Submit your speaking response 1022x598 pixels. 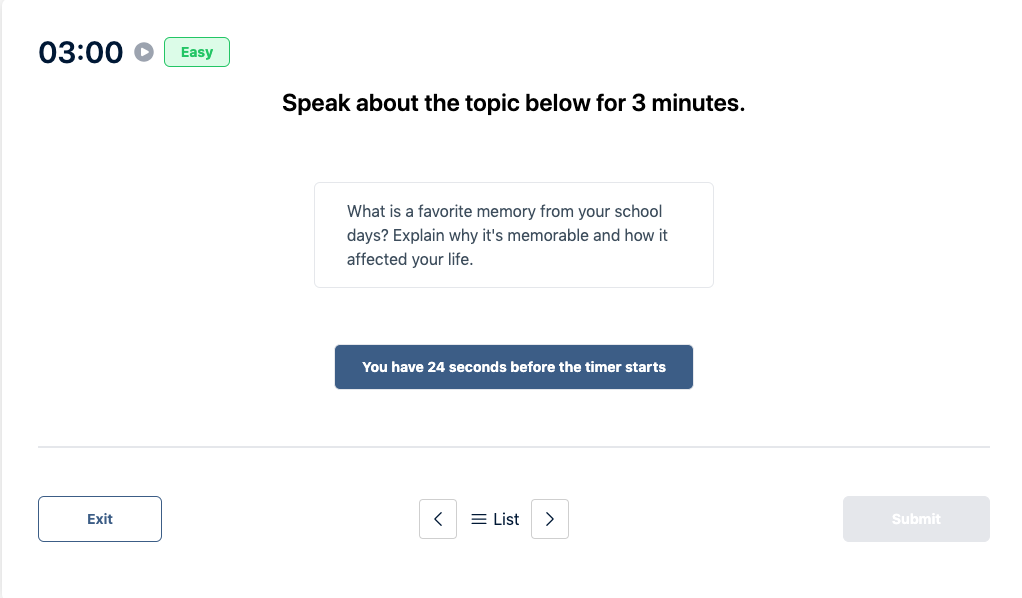pos(915,518)
